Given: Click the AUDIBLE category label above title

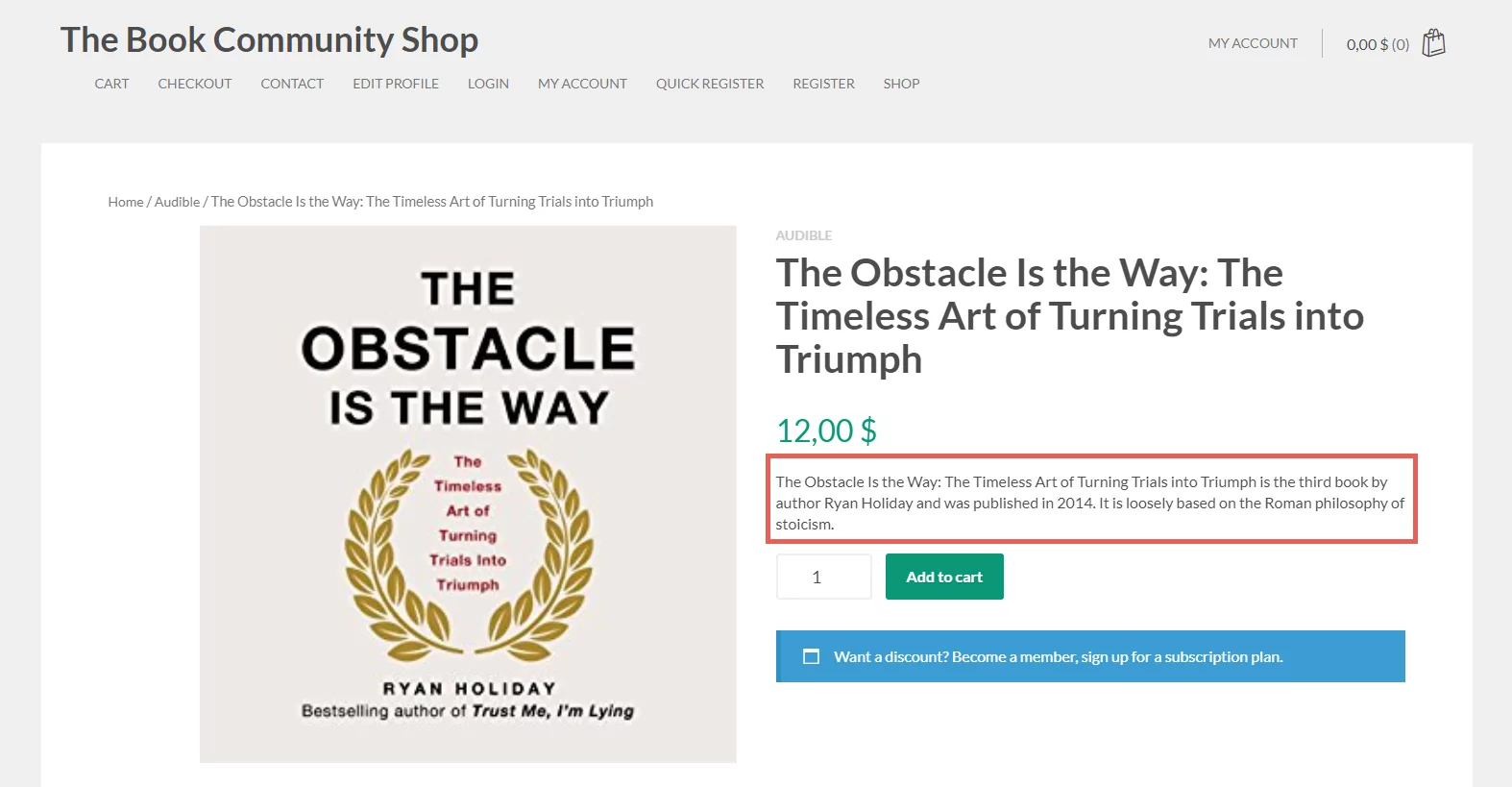Looking at the screenshot, I should click(x=804, y=235).
